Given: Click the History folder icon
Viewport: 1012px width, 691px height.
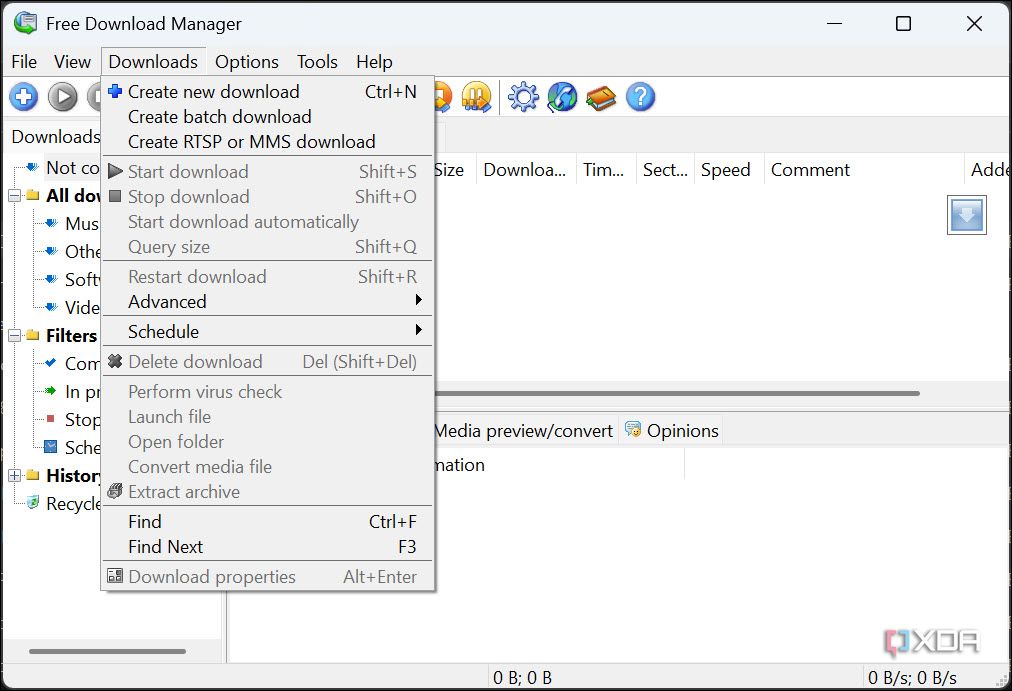Looking at the screenshot, I should point(33,476).
